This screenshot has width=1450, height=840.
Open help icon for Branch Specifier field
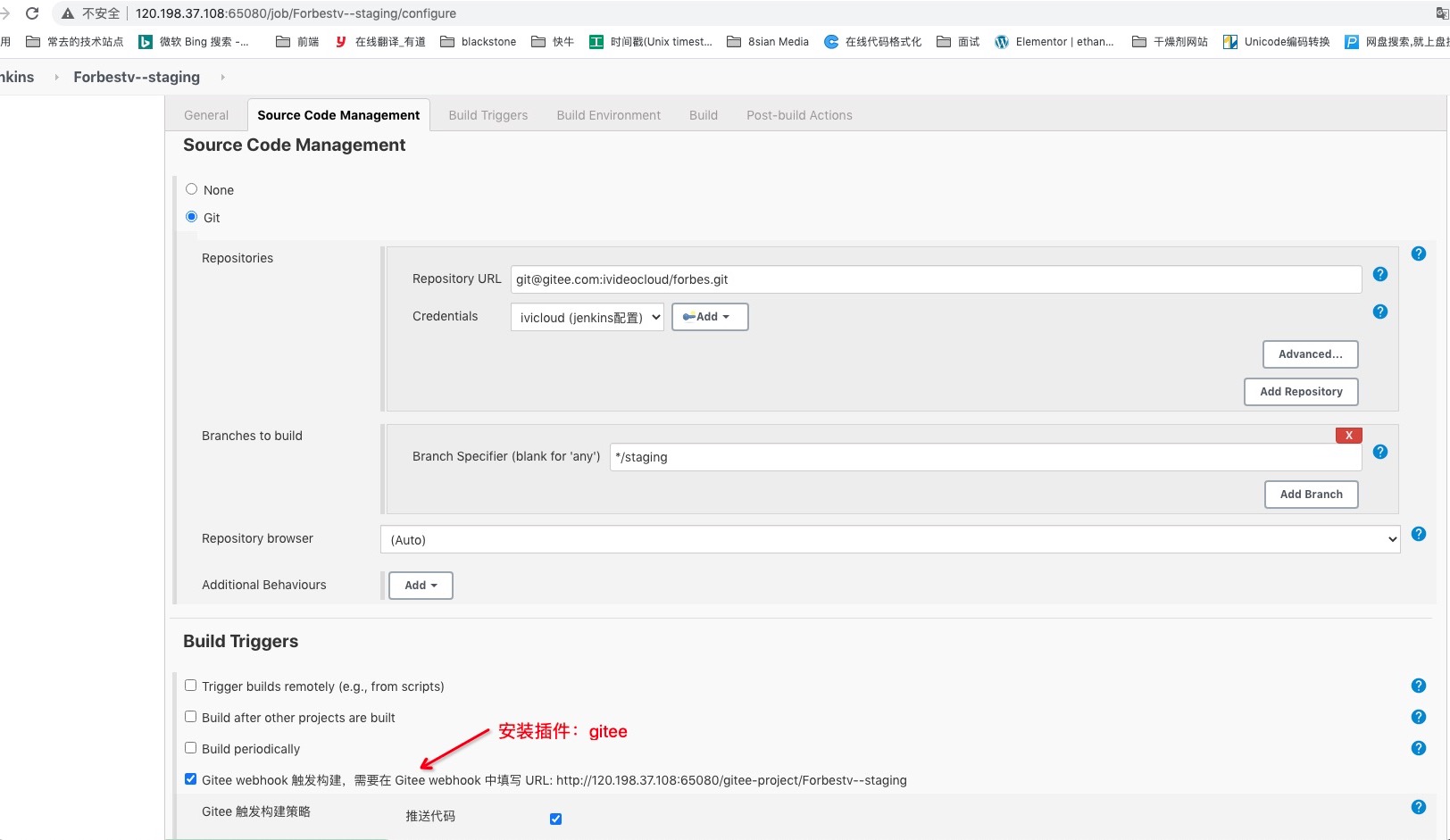click(x=1380, y=452)
